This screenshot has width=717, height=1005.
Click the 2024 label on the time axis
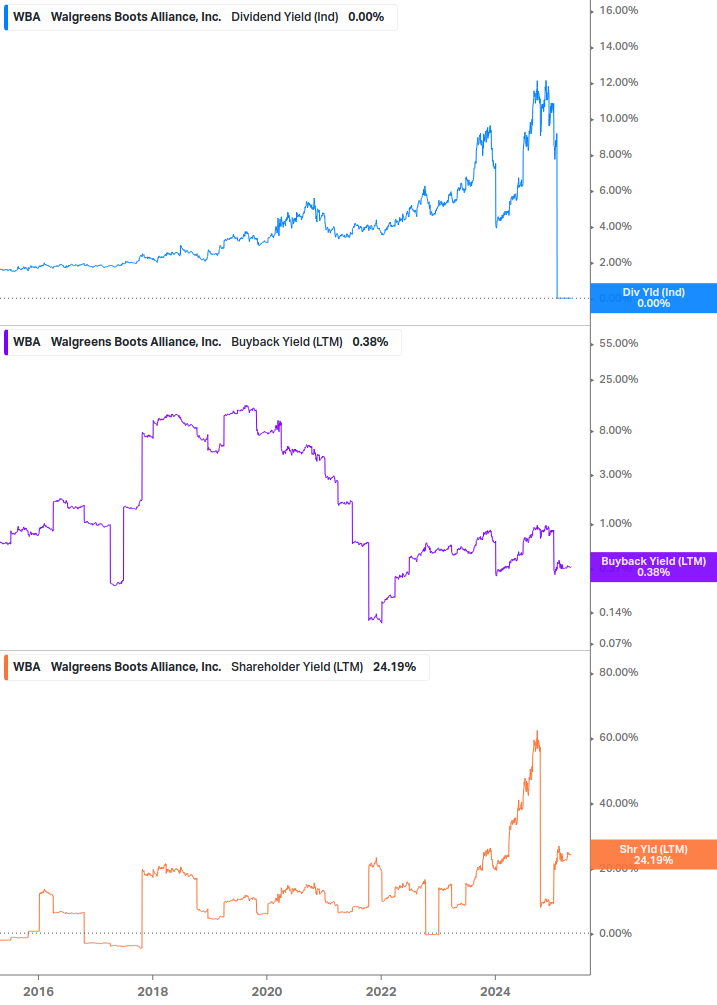(x=495, y=992)
